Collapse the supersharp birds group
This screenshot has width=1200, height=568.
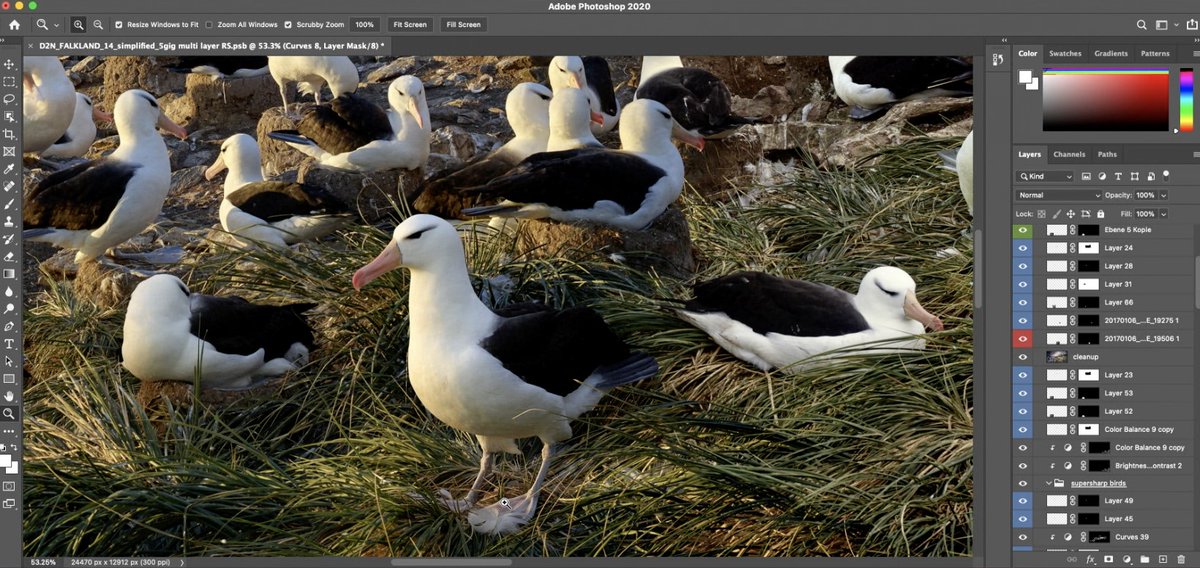click(1049, 483)
